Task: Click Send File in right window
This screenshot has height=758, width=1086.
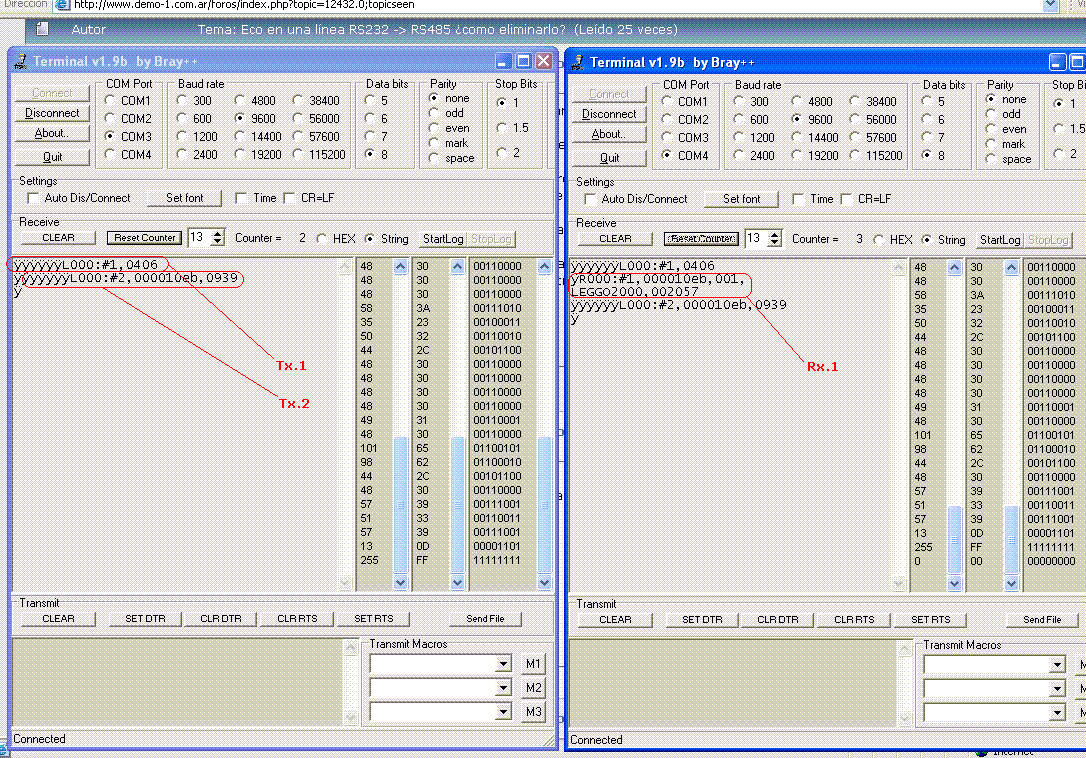Action: pyautogui.click(x=1042, y=620)
